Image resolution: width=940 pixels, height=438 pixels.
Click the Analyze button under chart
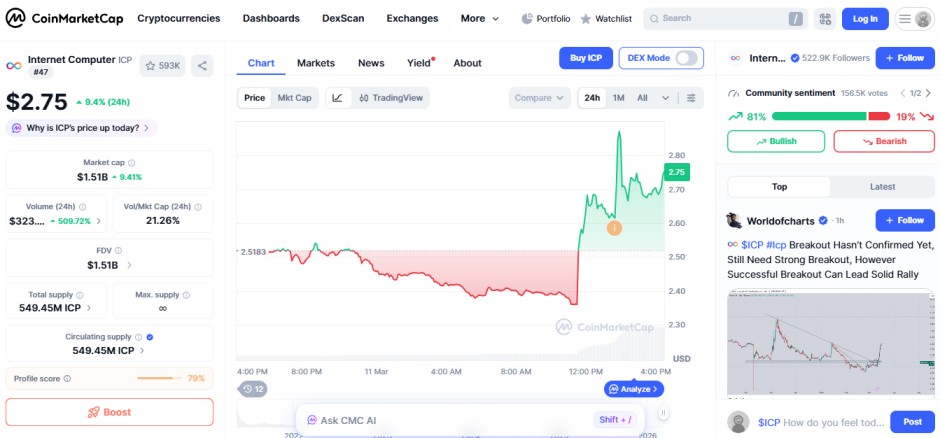[634, 389]
